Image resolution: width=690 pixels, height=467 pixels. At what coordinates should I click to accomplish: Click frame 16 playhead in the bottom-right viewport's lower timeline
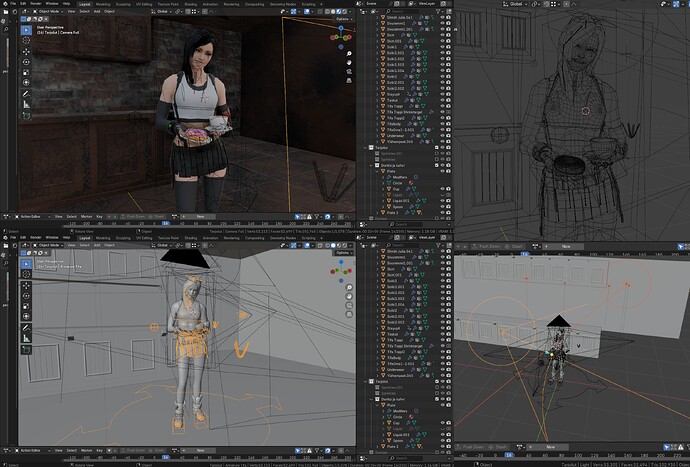coord(509,455)
